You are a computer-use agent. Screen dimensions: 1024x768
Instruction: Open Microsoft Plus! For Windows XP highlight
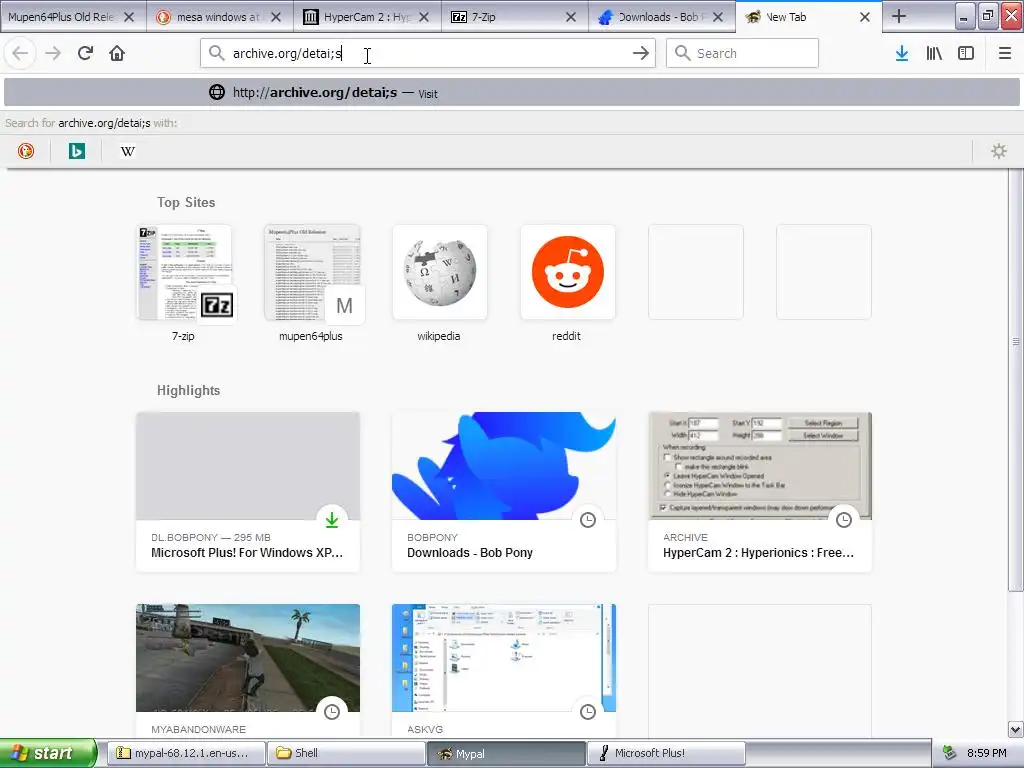tap(248, 492)
